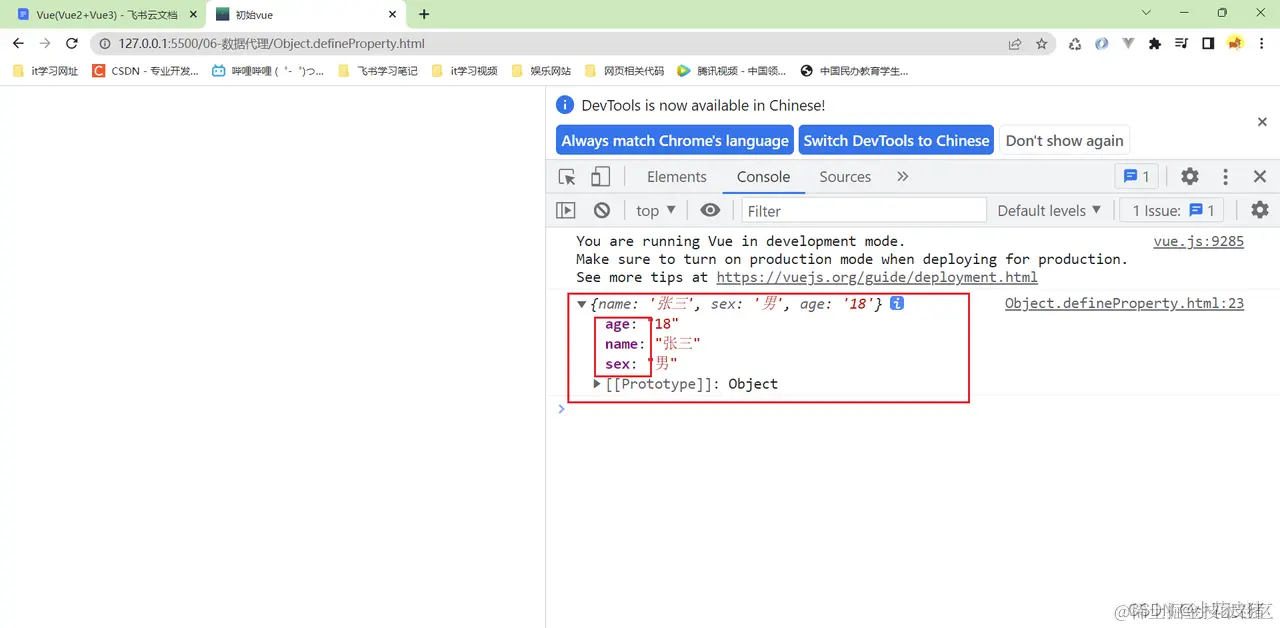Viewport: 1280px width, 628px height.
Task: Open the vue.js:9285 source link
Action: coord(1198,241)
